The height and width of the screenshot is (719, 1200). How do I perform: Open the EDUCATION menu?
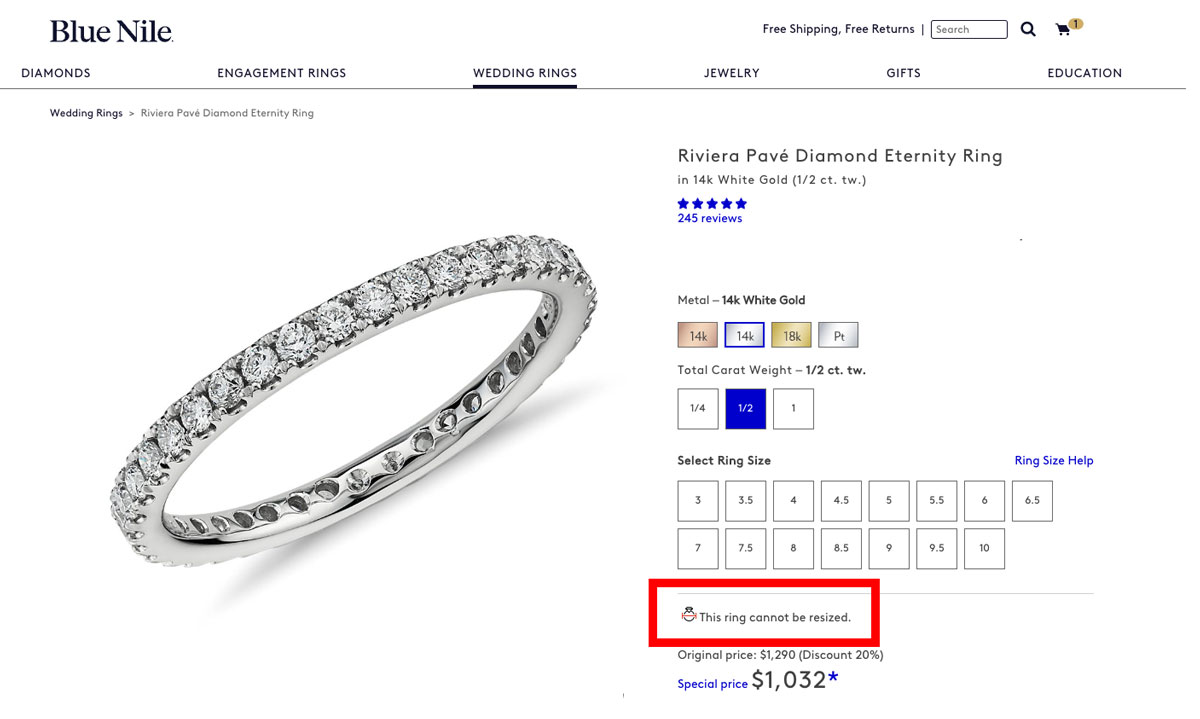click(1085, 73)
